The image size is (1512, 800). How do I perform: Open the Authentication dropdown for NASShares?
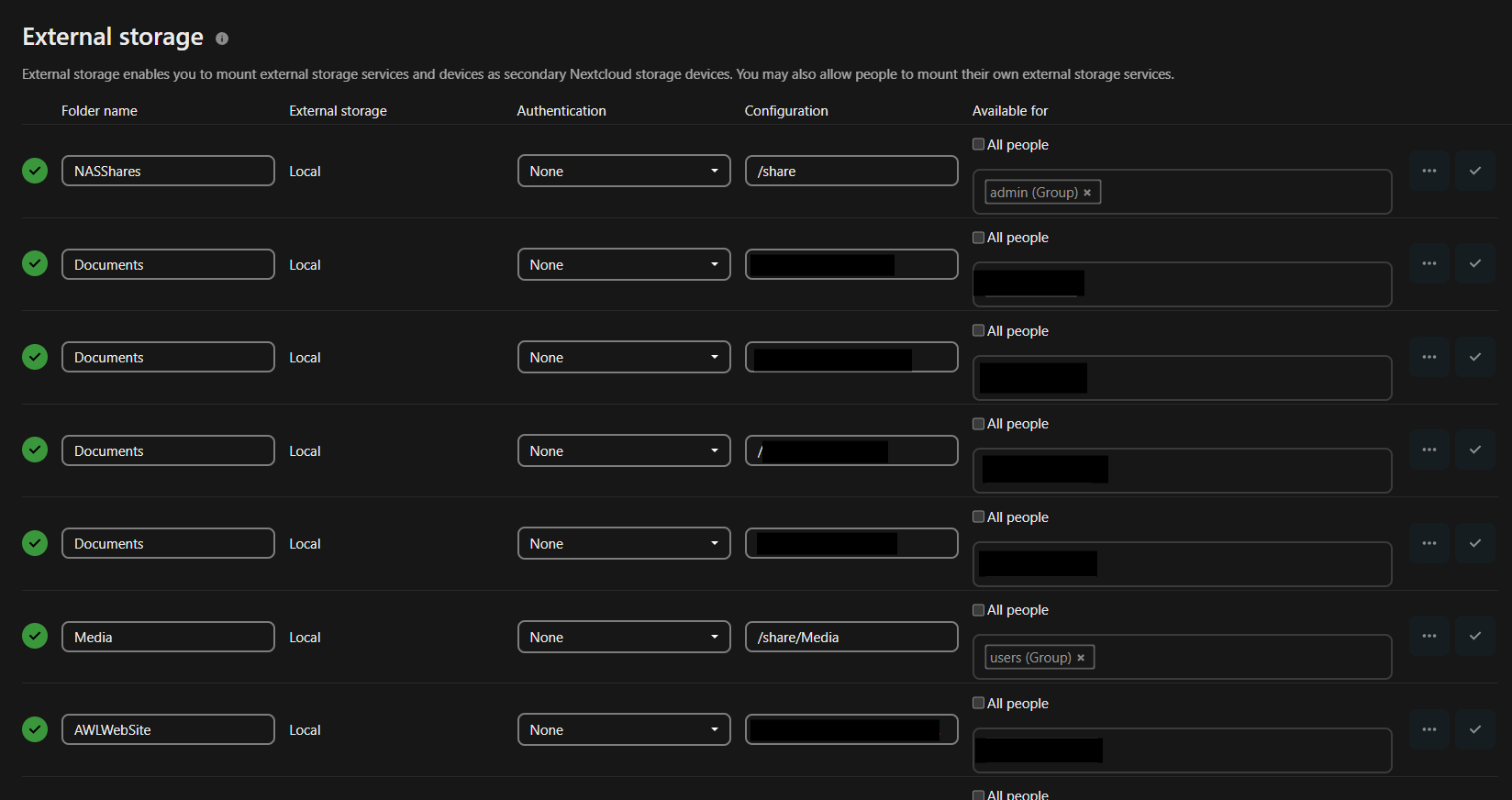point(624,171)
